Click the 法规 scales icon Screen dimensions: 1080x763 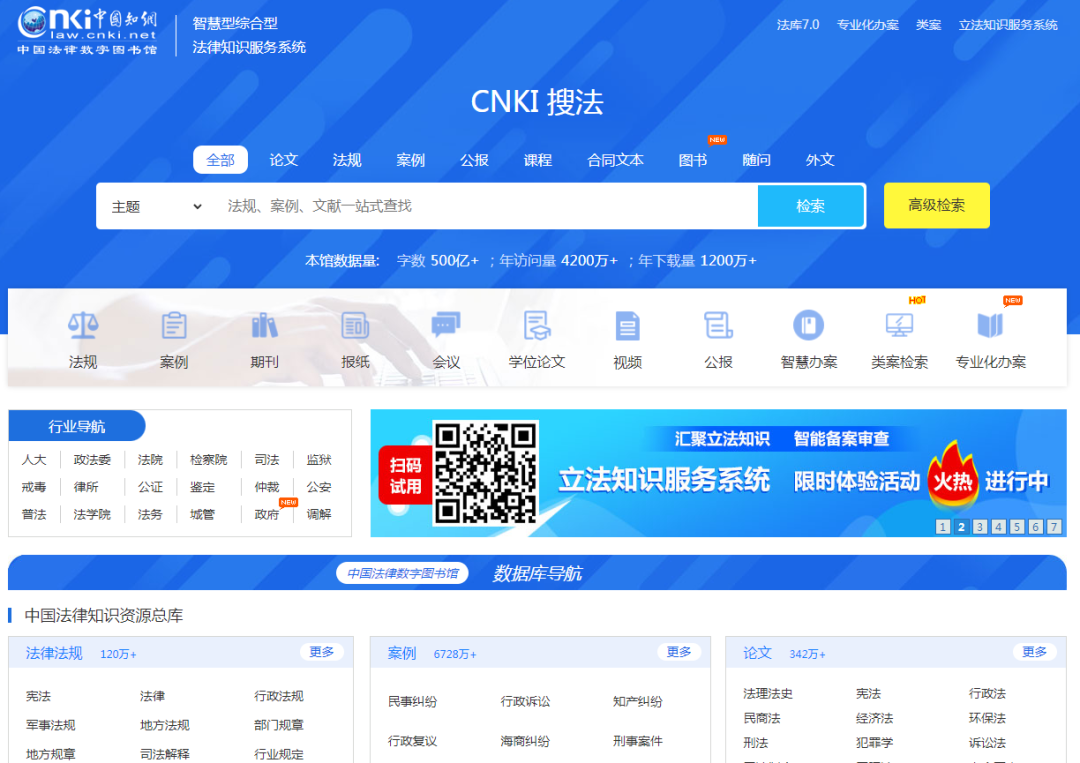coord(83,325)
